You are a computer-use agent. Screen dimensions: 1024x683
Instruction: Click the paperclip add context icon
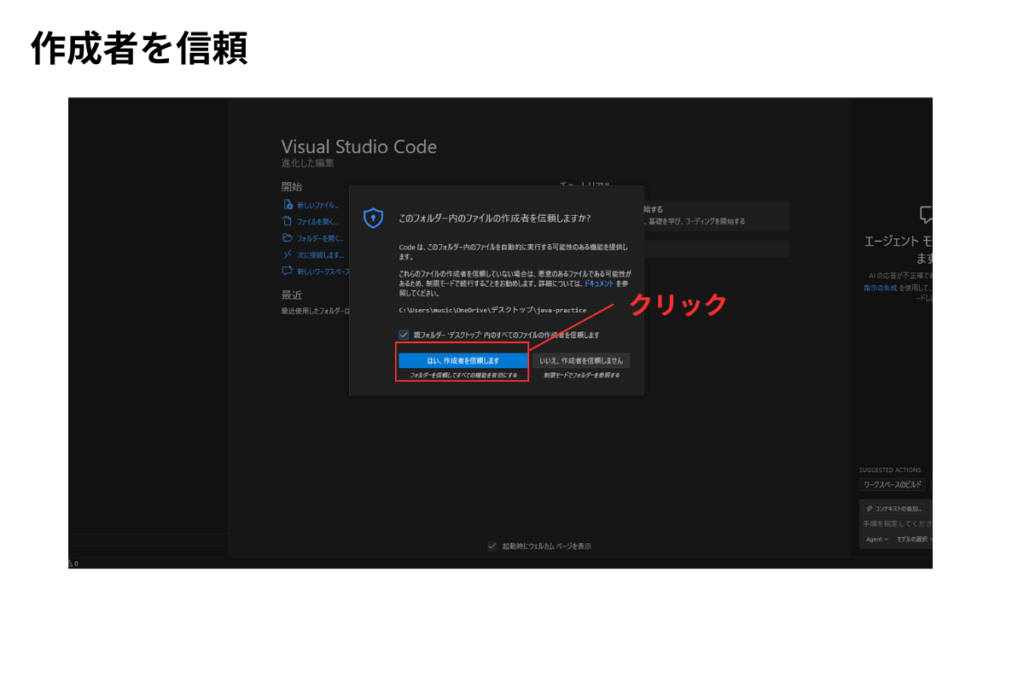[x=868, y=509]
